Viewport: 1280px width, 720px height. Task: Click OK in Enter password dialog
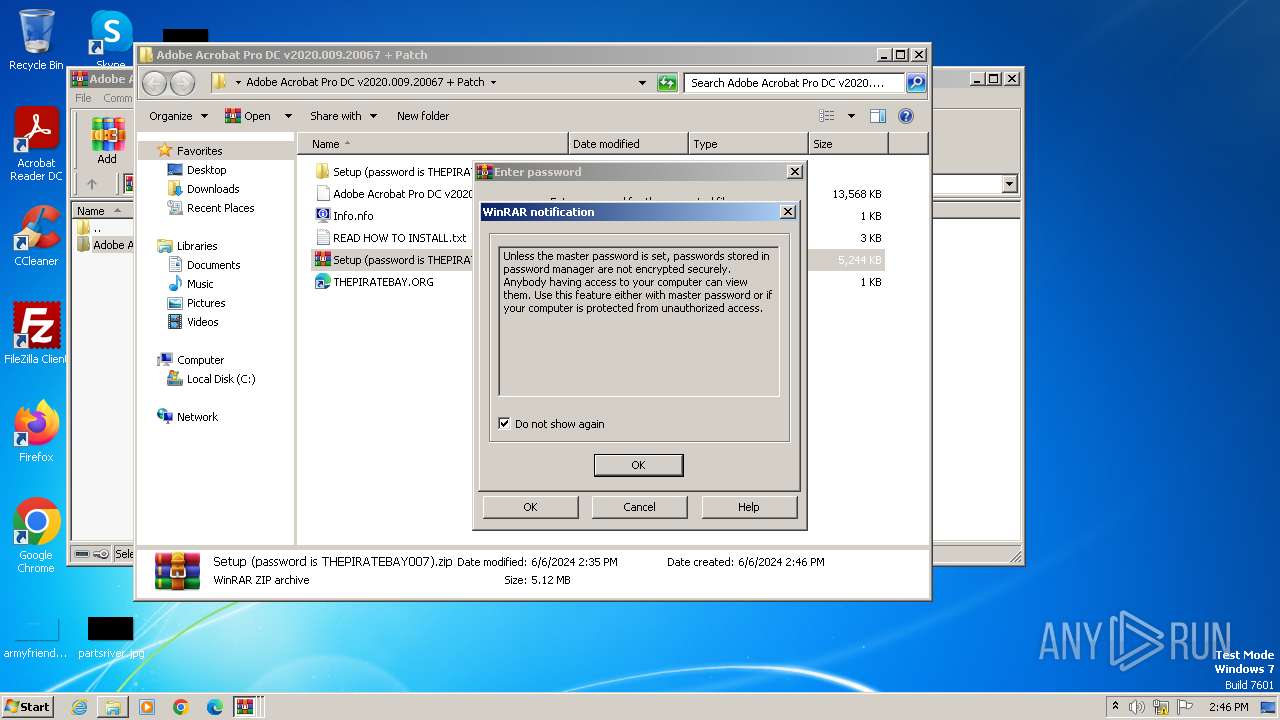530,507
